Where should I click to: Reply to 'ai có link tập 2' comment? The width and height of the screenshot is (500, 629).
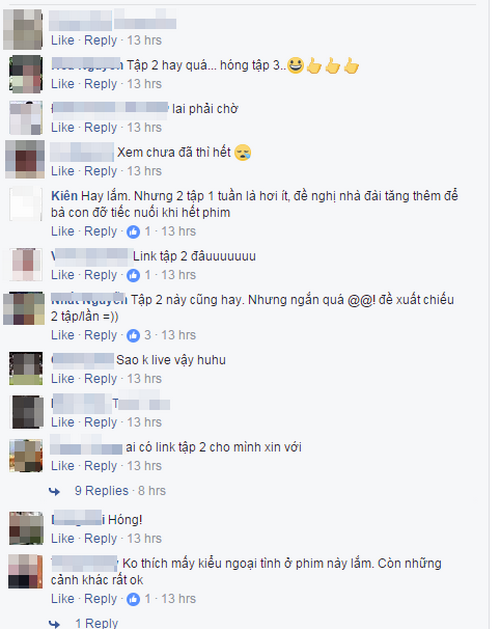tap(100, 466)
